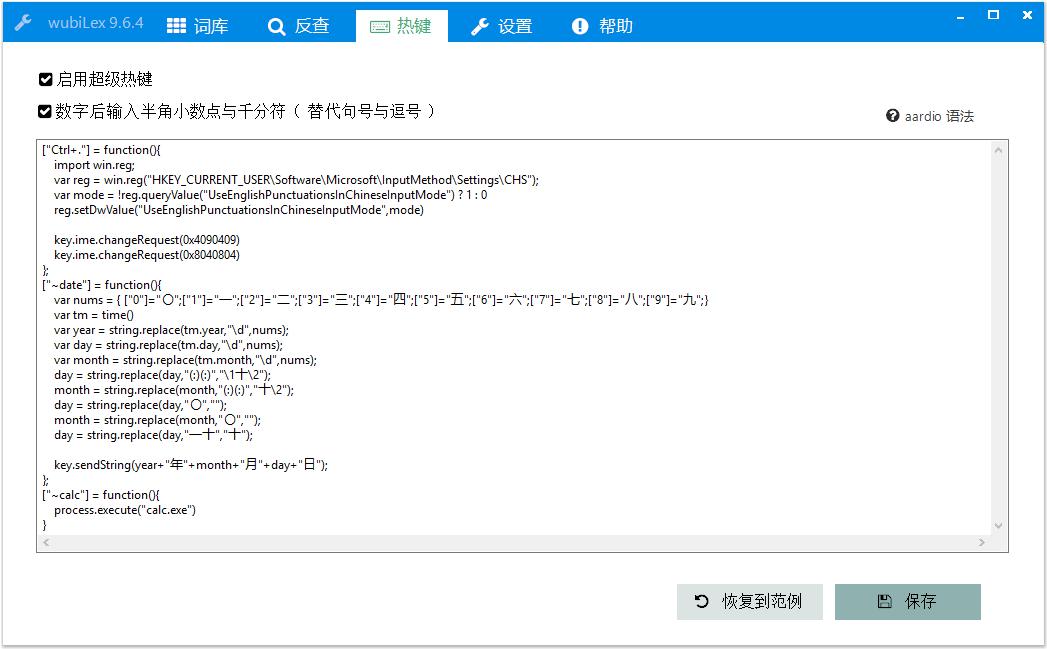Select the 热键 tab
Screen dimensions: 1047x649
(x=402, y=26)
